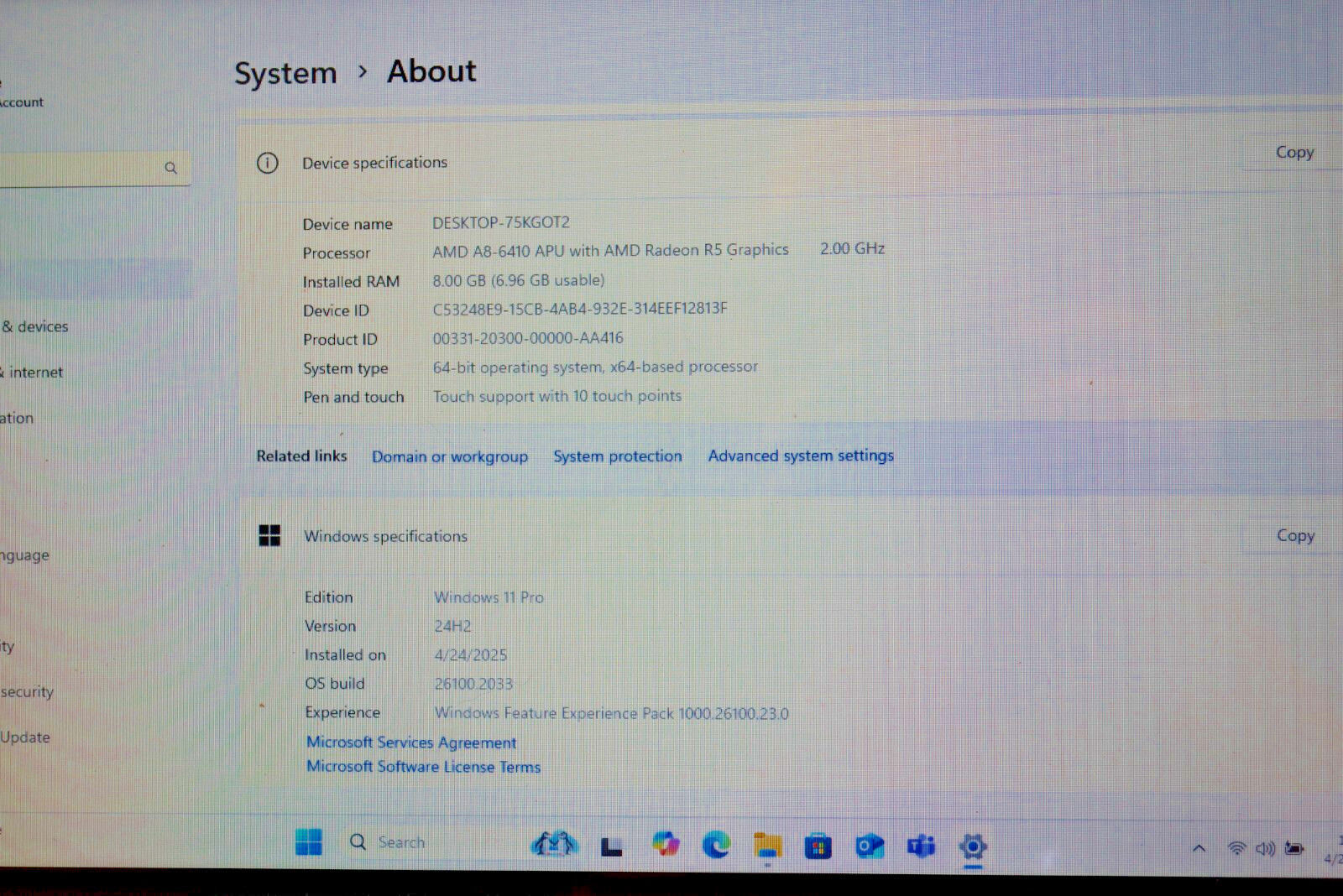The height and width of the screenshot is (896, 1343).
Task: Select Bluetooth & devices in sidebar
Action: click(x=35, y=326)
